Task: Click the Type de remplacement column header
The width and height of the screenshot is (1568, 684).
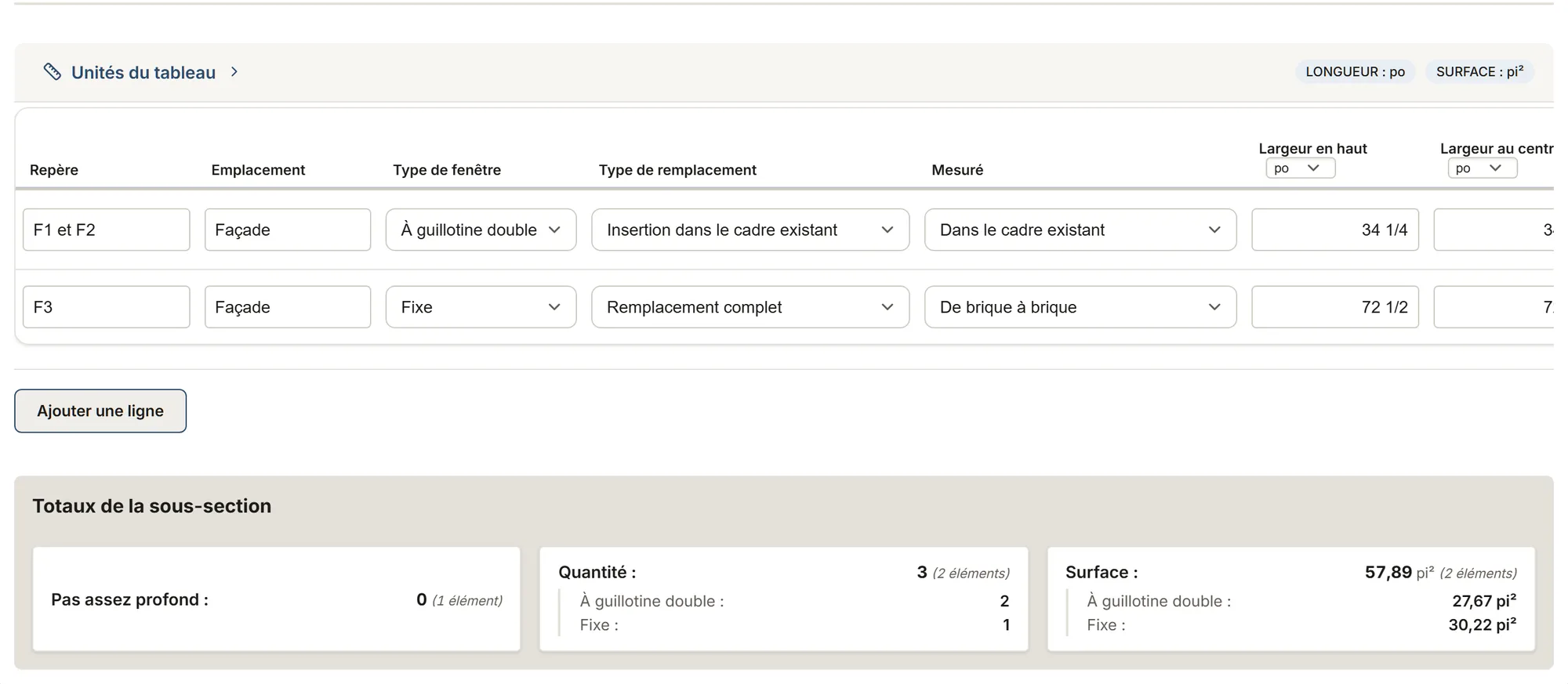Action: pyautogui.click(x=677, y=170)
